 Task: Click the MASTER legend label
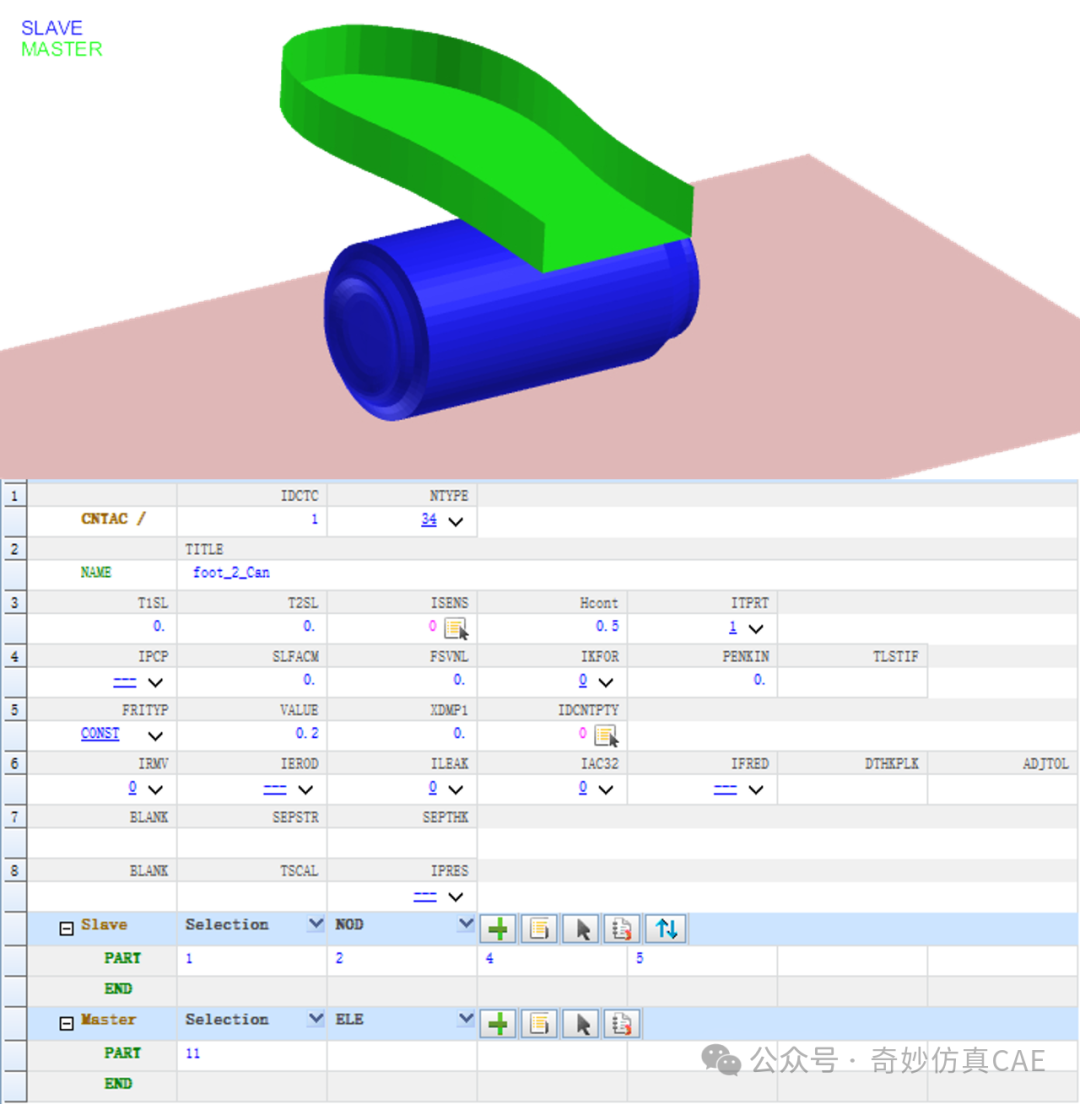(x=61, y=49)
